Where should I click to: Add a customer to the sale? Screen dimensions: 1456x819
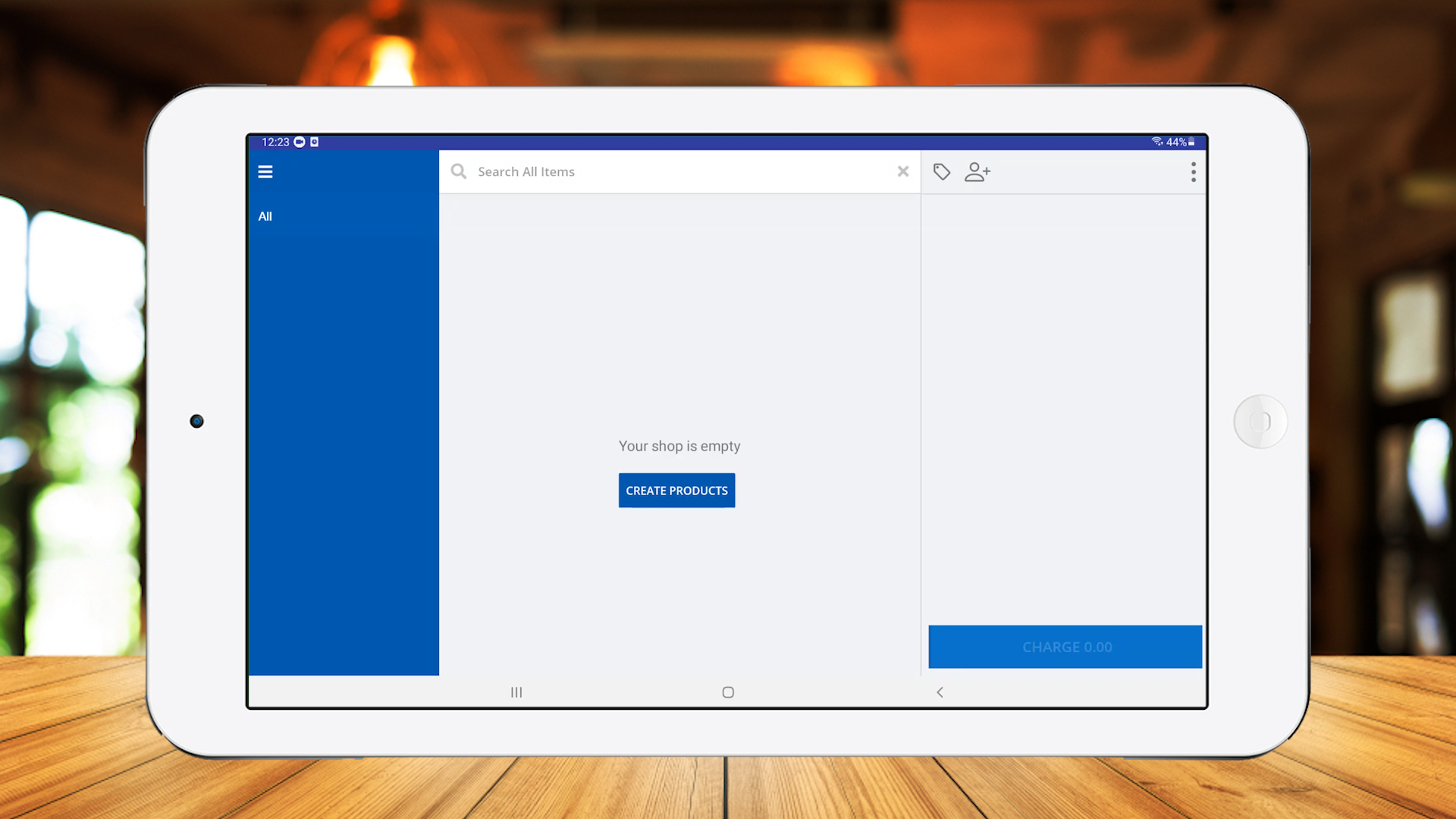click(x=977, y=172)
